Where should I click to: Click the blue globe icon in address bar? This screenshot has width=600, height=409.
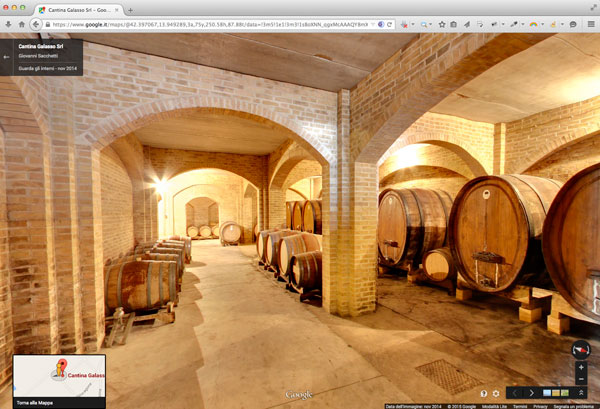coord(381,24)
